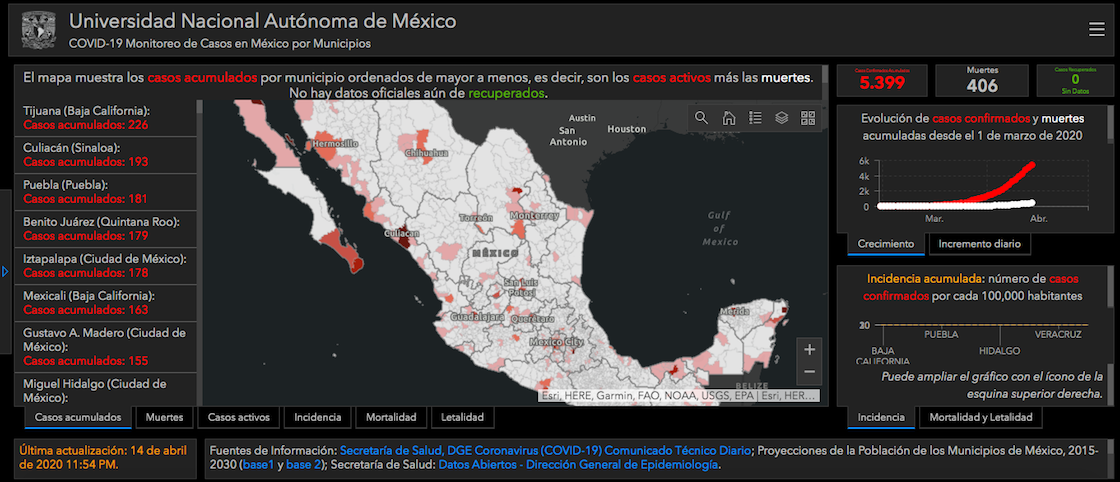The width and height of the screenshot is (1120, 482).
Task: Switch to the Muertes tab
Action: 164,417
